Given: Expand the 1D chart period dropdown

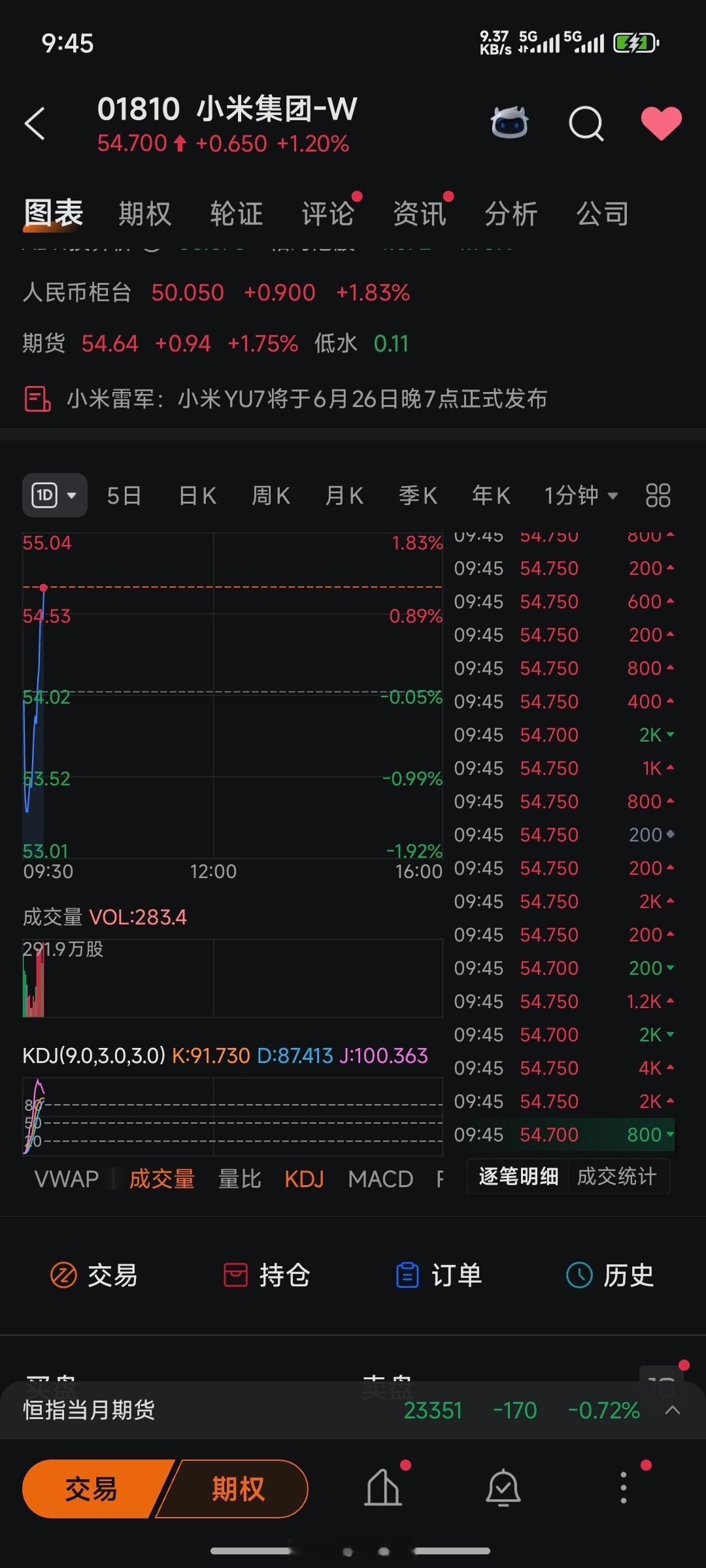Looking at the screenshot, I should [x=55, y=495].
